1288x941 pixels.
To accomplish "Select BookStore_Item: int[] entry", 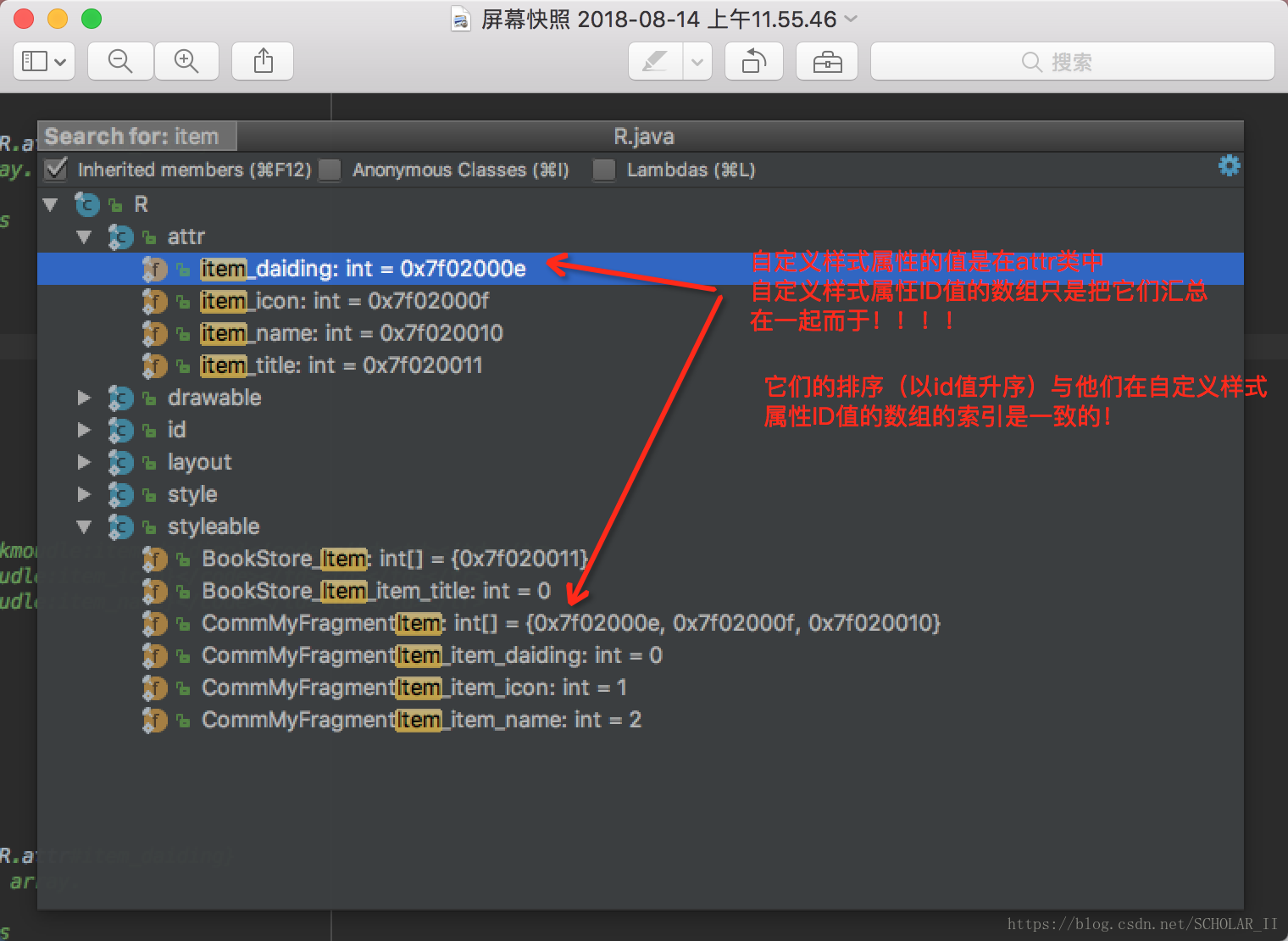I will tap(395, 559).
